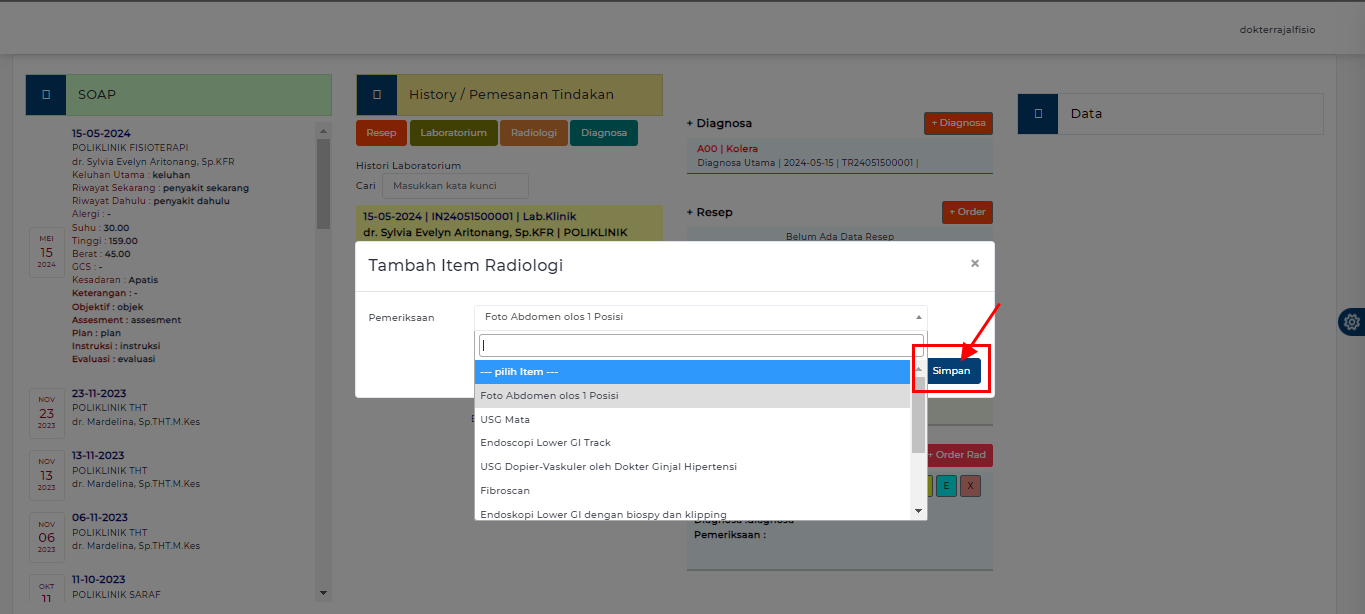Image resolution: width=1365 pixels, height=614 pixels.
Task: Click the yellow action icon beside the E button
Action: click(925, 485)
